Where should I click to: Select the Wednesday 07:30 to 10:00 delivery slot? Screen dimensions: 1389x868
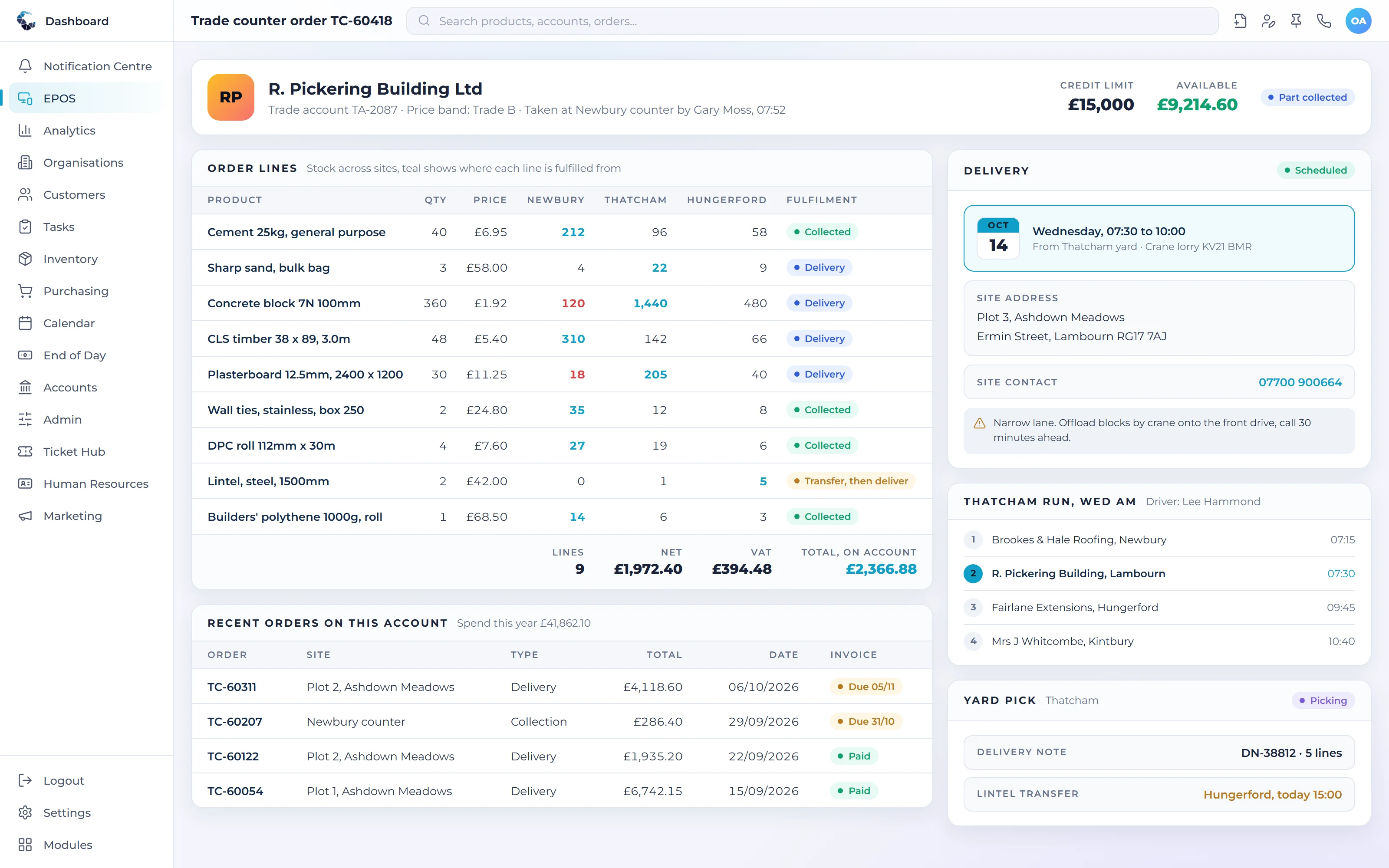(1159, 238)
